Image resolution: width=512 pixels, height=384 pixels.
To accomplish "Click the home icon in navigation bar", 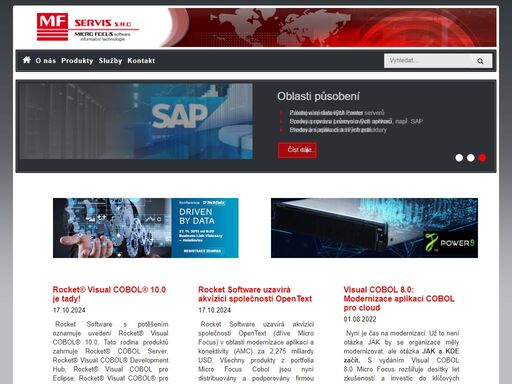I will point(27,60).
